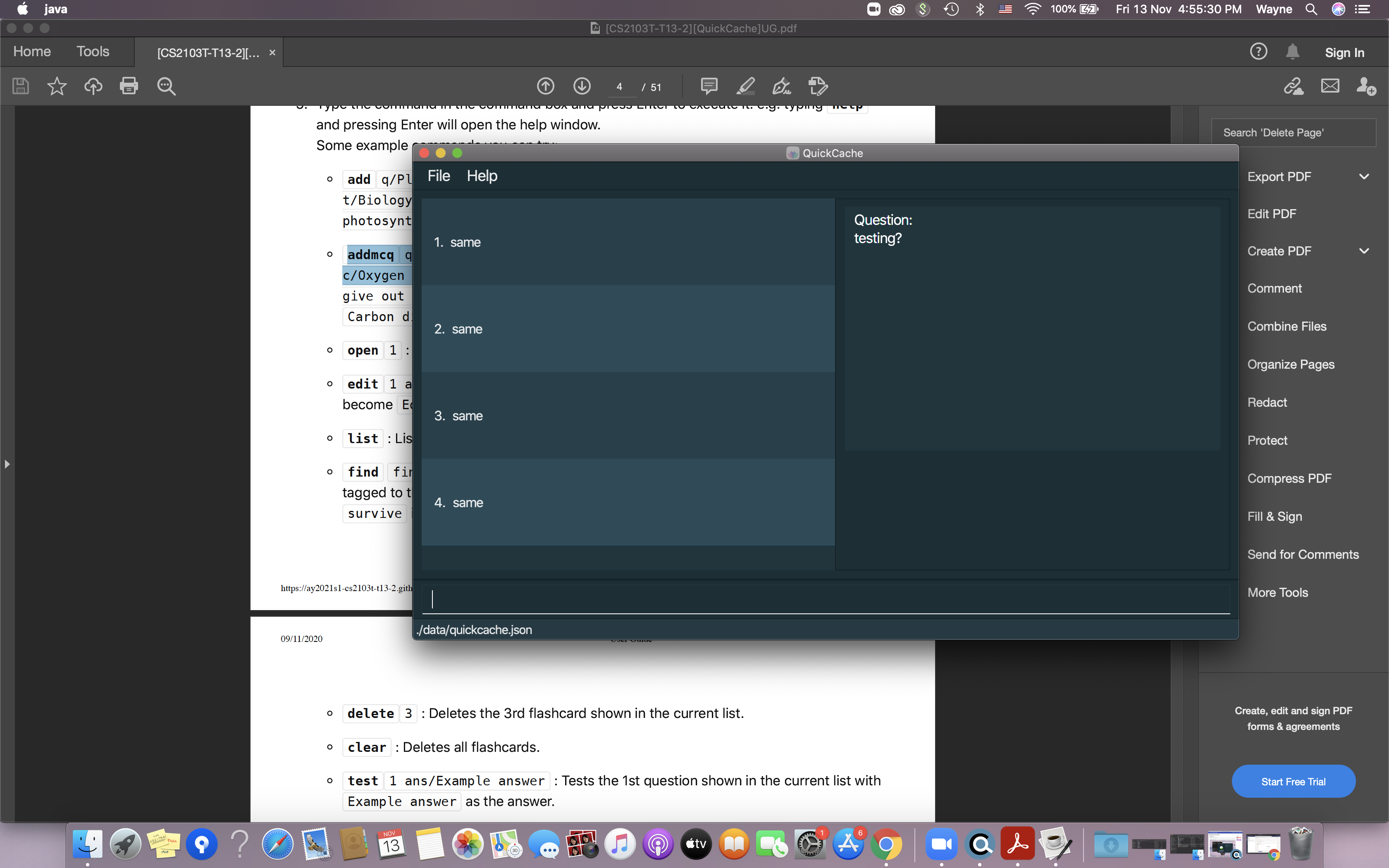Click the QuickCache command input box
Image resolution: width=1389 pixels, height=868 pixels.
pyautogui.click(x=826, y=599)
